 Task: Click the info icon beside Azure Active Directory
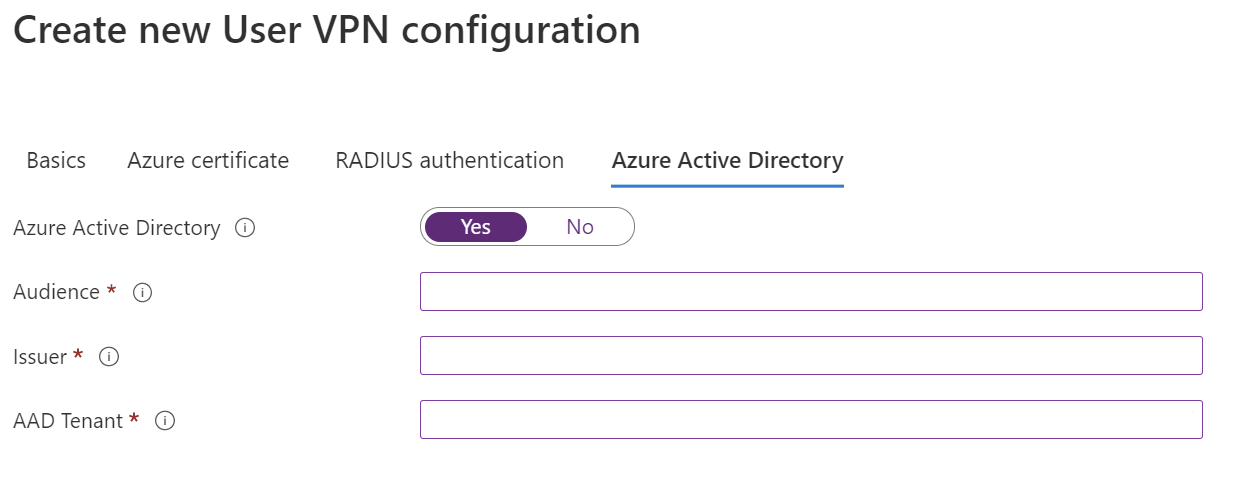pyautogui.click(x=245, y=228)
